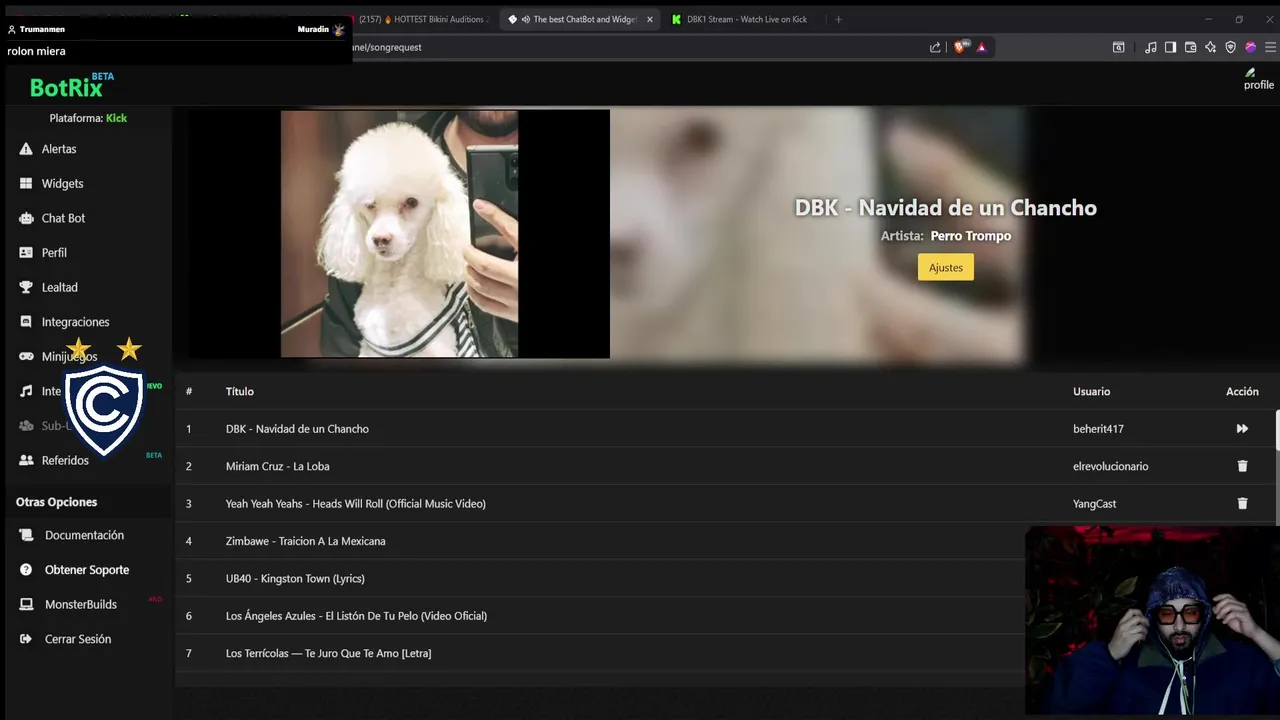Viewport: 1280px width, 720px height.
Task: Click the MonsterBuilds monitor icon
Action: click(x=26, y=604)
